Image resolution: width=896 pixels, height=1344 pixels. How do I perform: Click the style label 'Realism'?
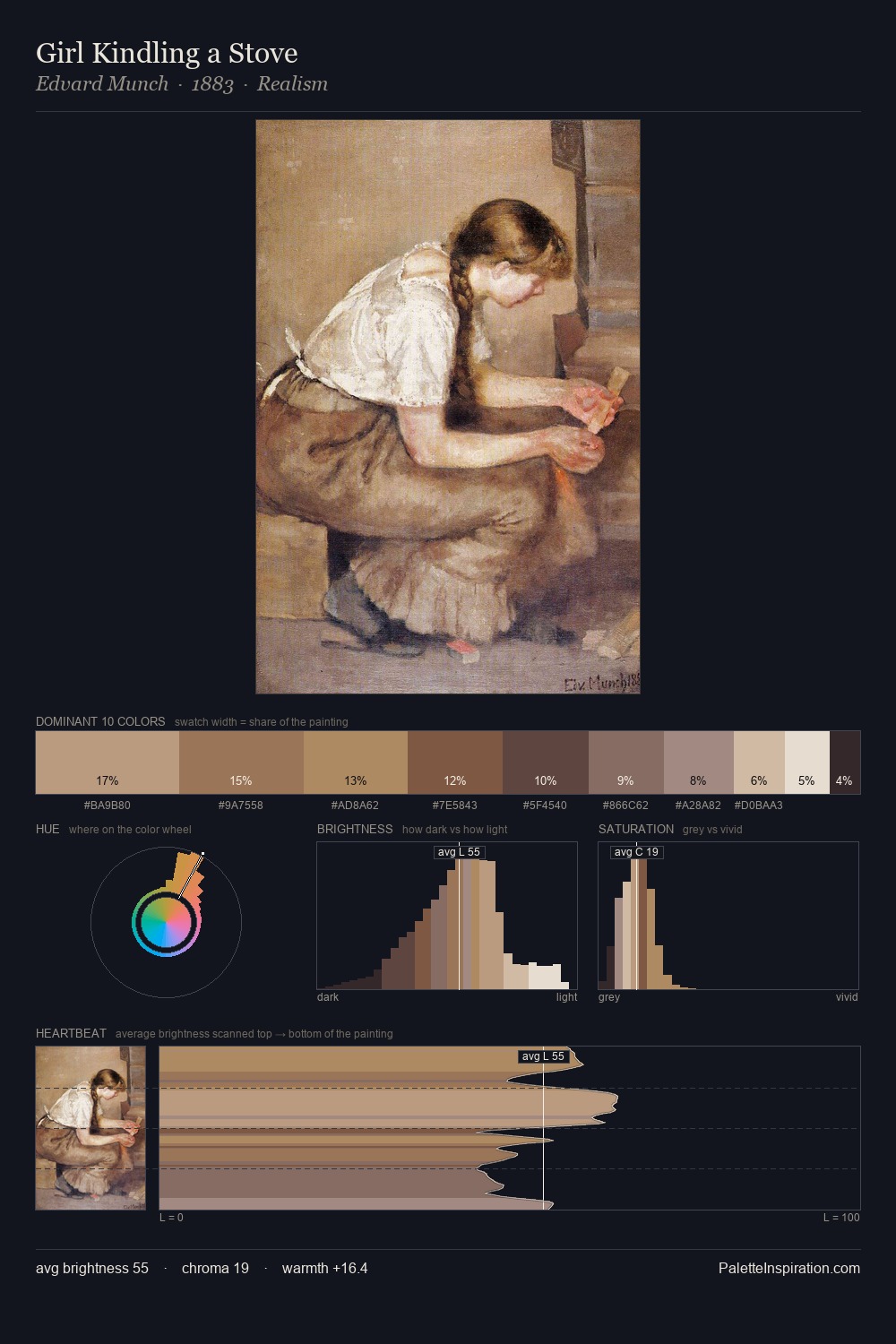pyautogui.click(x=292, y=83)
